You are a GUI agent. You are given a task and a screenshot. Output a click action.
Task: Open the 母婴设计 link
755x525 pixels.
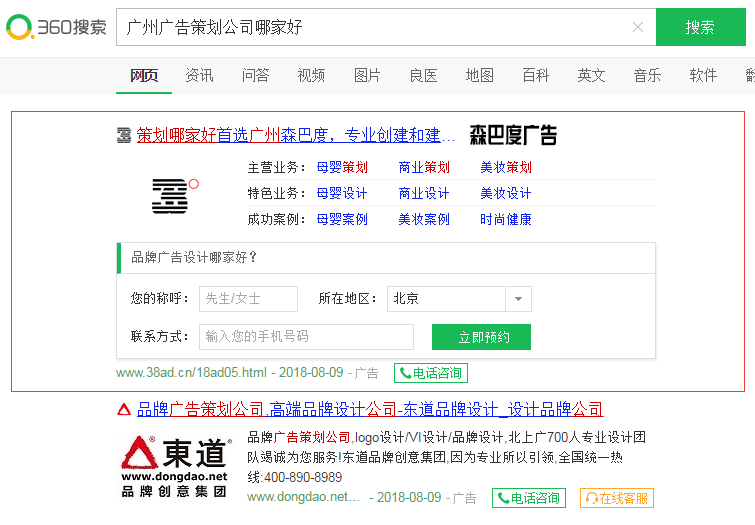(x=342, y=193)
